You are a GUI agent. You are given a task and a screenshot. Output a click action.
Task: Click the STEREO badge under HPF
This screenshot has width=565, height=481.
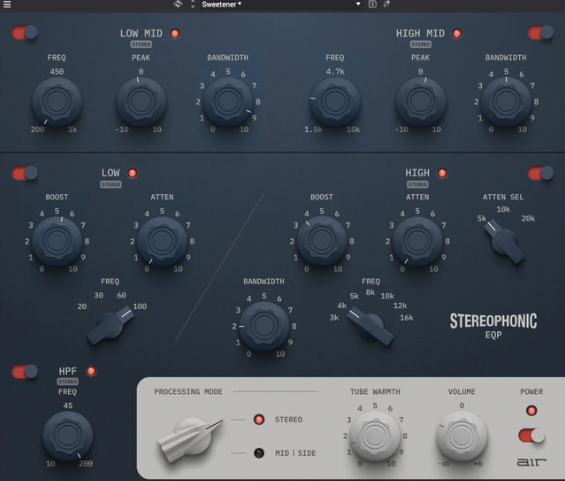[x=68, y=382]
